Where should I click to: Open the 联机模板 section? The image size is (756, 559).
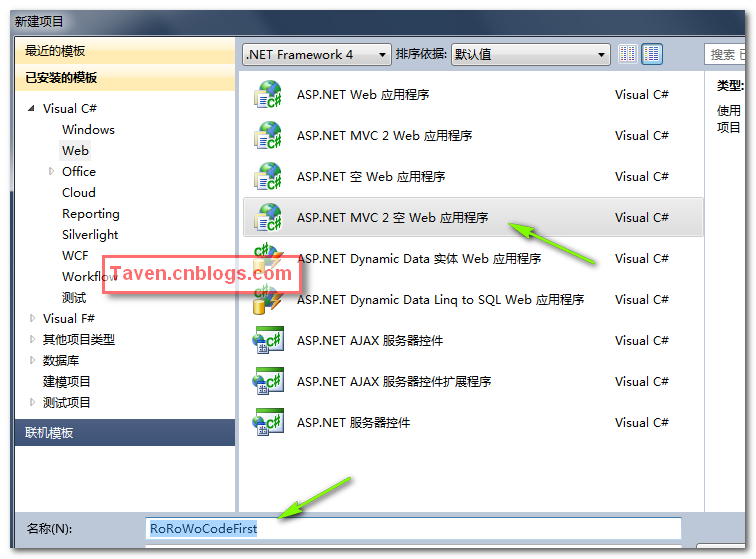pyautogui.click(x=125, y=433)
